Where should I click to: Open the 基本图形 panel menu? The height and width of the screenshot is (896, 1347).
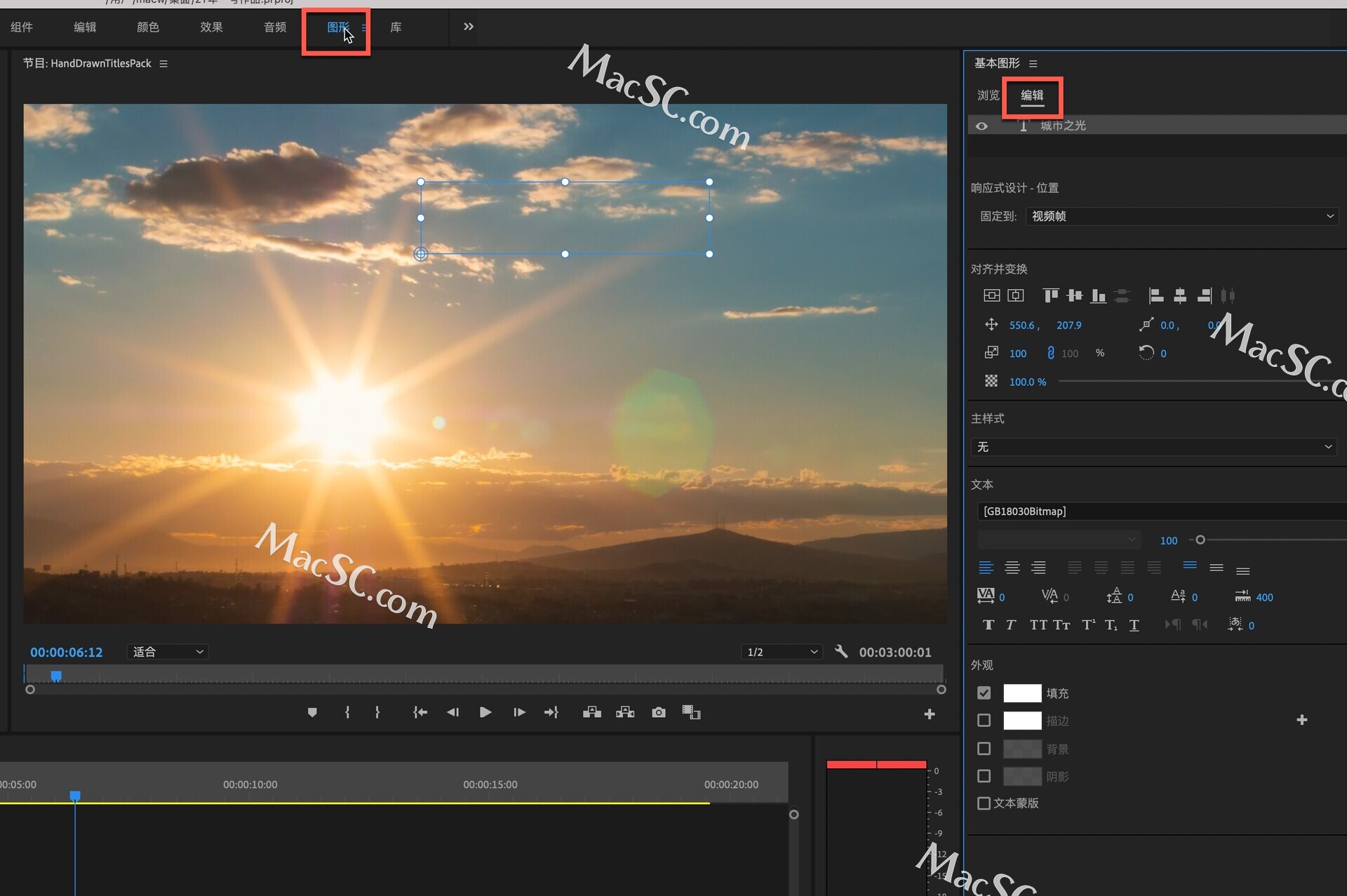tap(1033, 63)
